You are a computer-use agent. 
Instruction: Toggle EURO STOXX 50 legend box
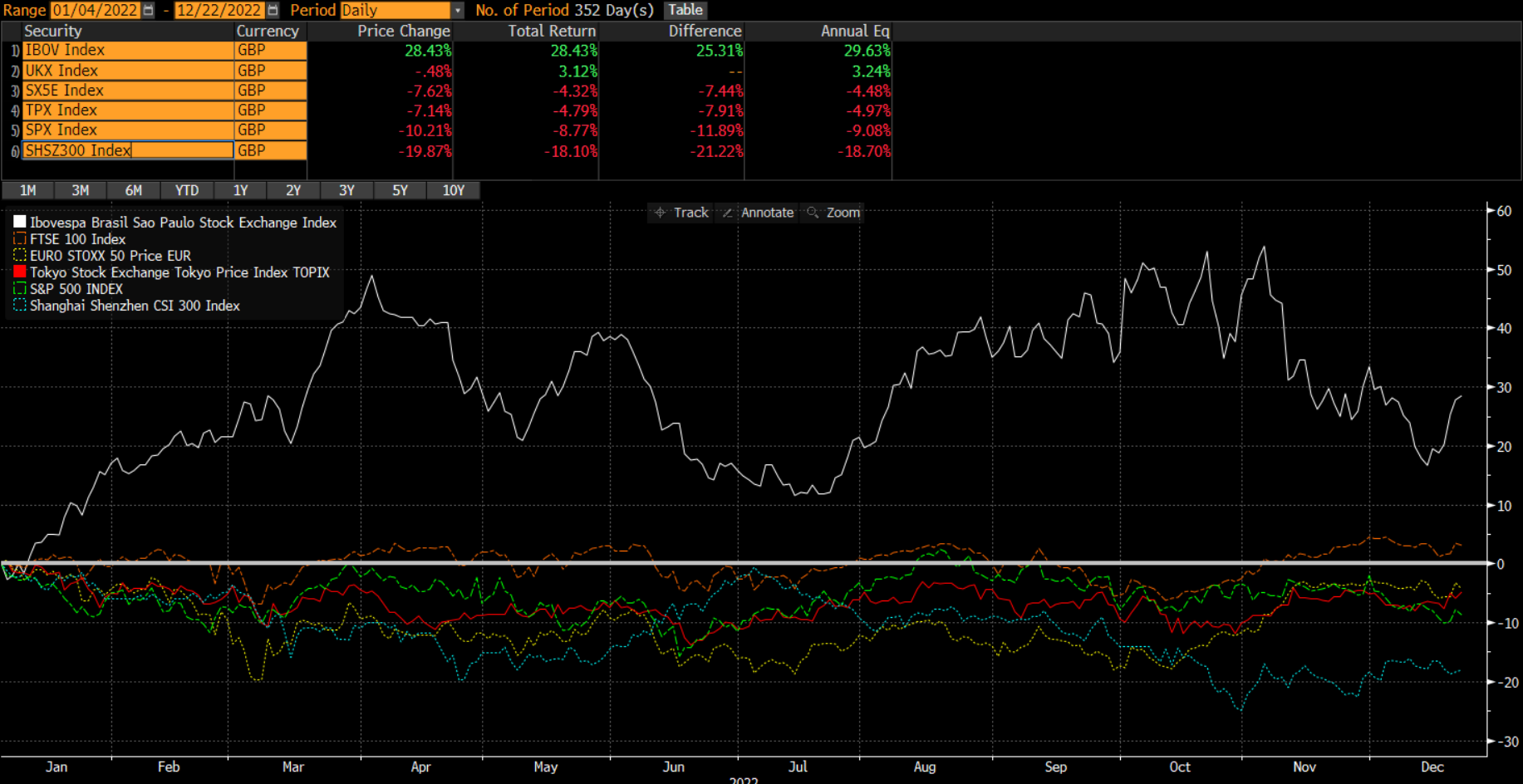click(20, 255)
